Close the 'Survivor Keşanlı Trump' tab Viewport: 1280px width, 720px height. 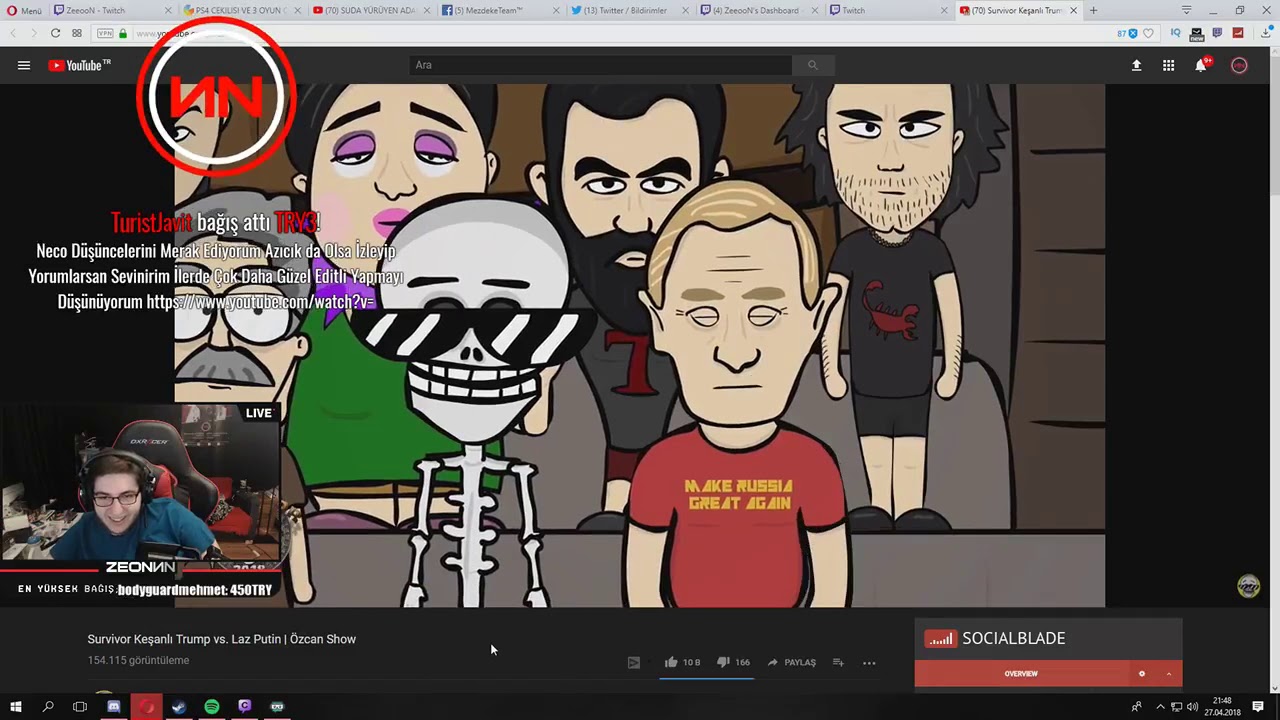pyautogui.click(x=1074, y=11)
